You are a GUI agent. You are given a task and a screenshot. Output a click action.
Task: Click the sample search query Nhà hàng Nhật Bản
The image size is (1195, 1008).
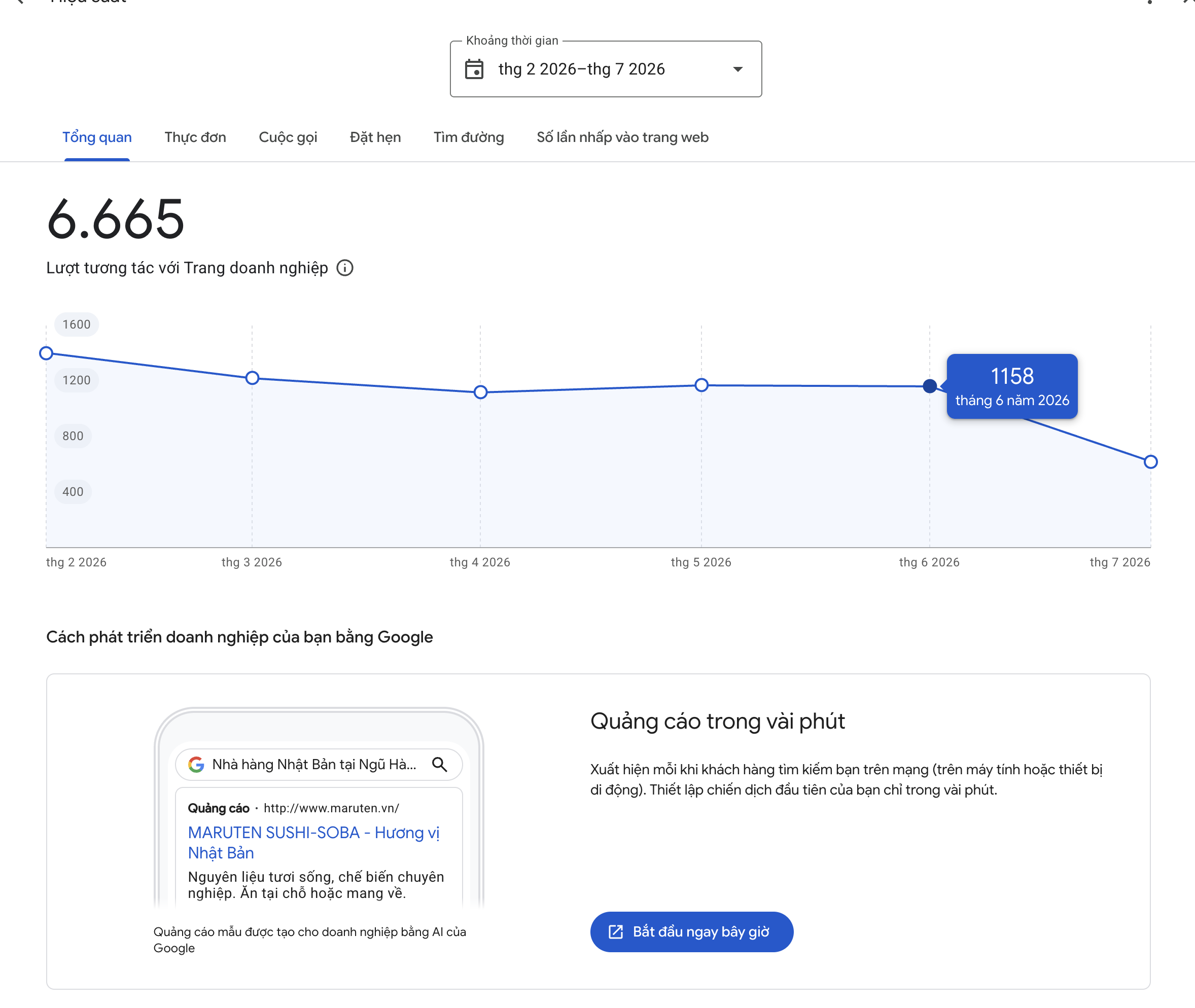tap(314, 765)
